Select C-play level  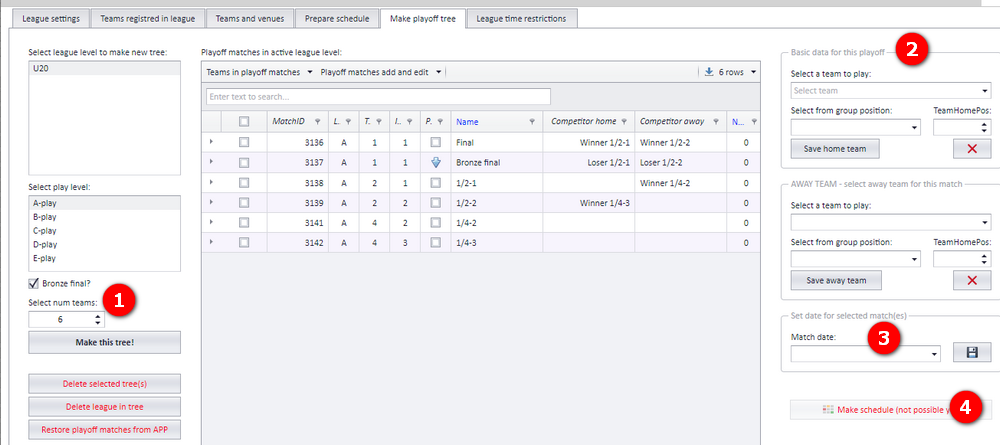[x=105, y=231]
